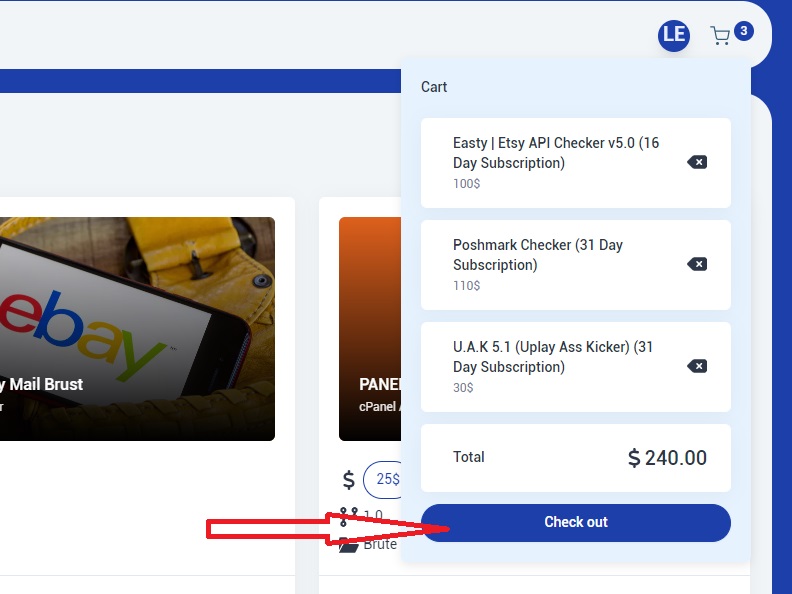Click the Poshmark Checker cart entry
Screen dimensions: 792x594
click(537, 255)
